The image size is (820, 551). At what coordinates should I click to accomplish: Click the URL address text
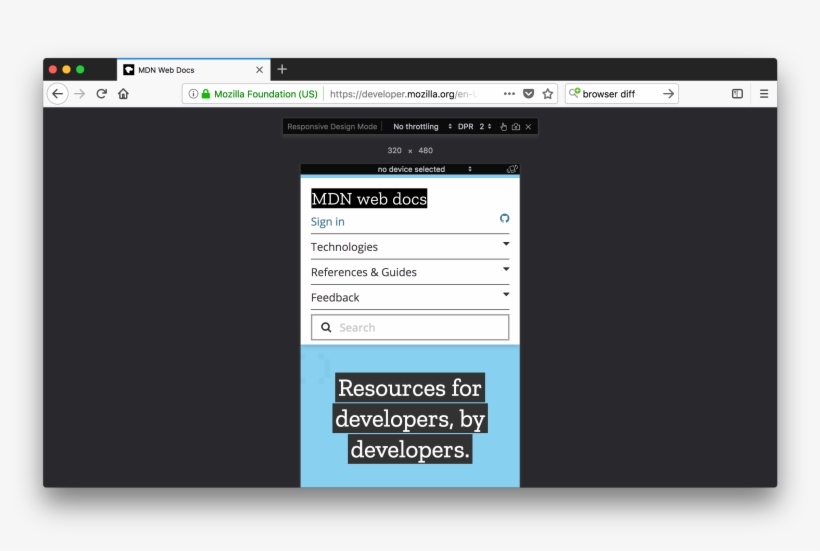pyautogui.click(x=404, y=94)
